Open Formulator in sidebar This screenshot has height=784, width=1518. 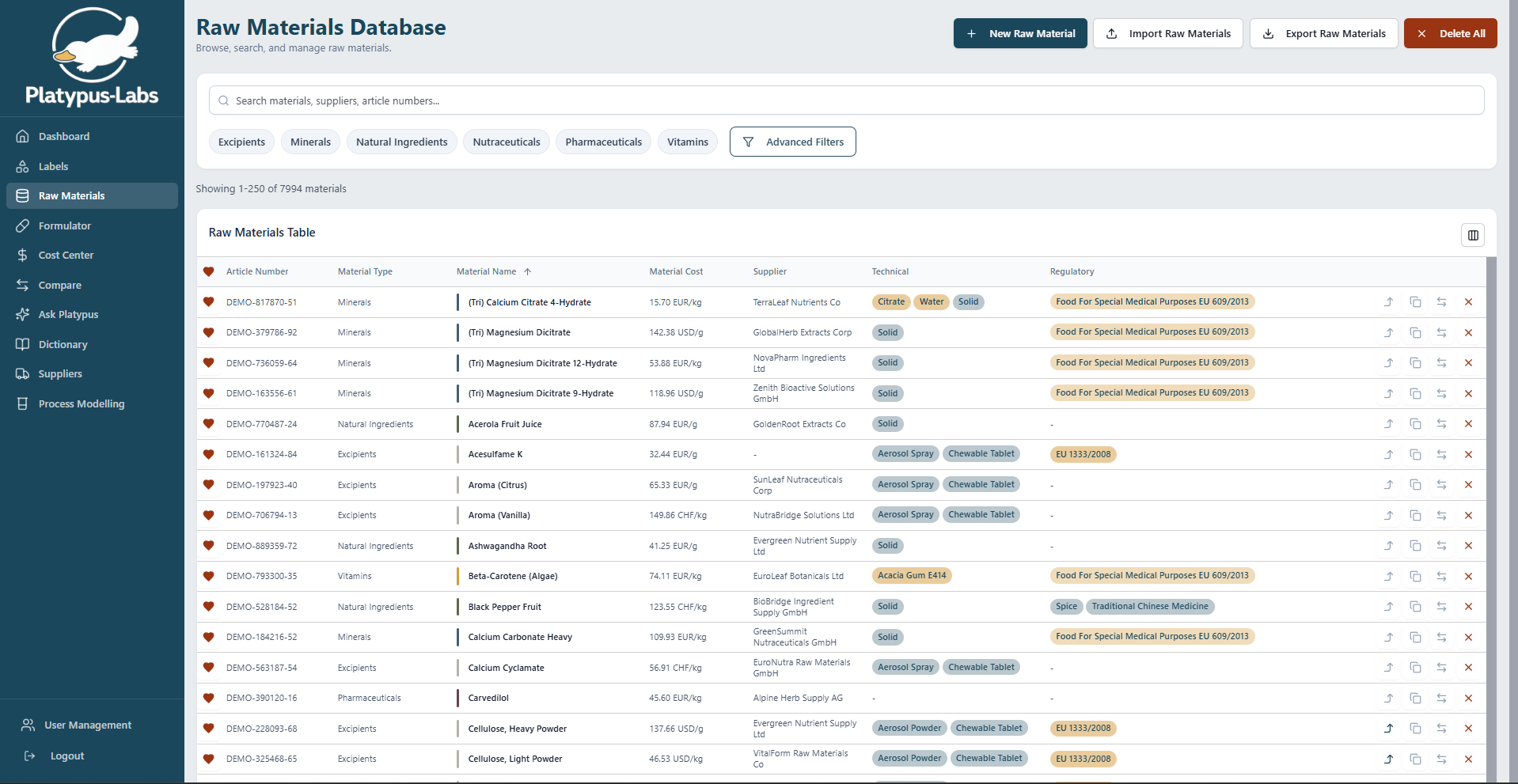pyautogui.click(x=92, y=226)
